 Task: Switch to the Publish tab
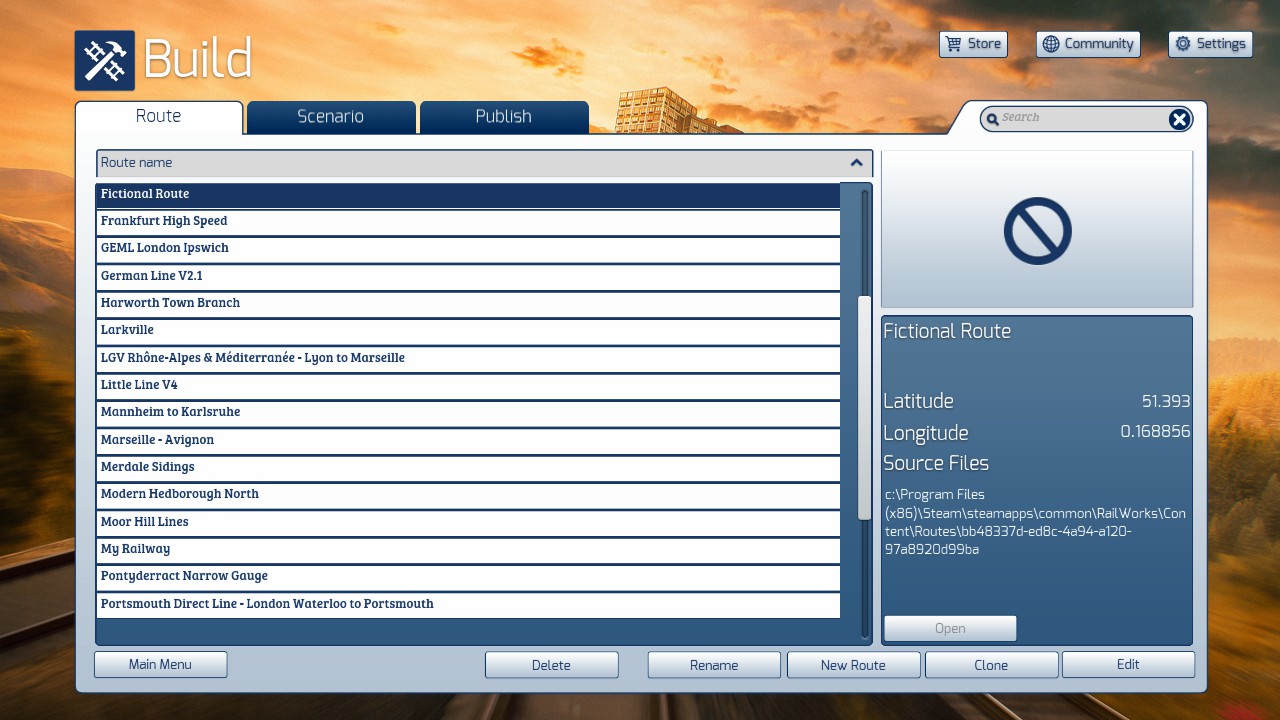503,117
